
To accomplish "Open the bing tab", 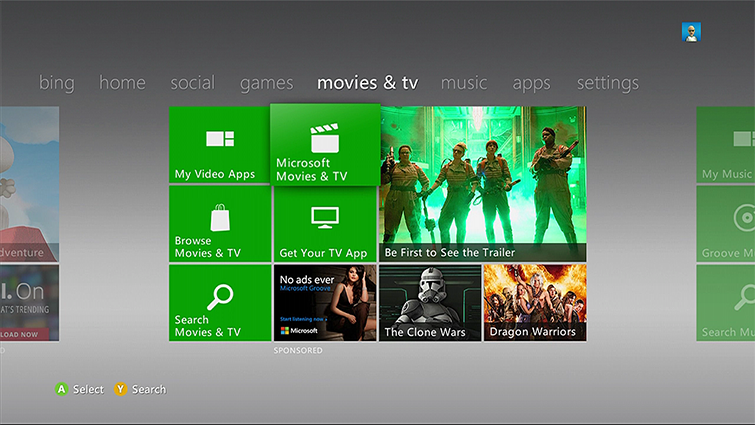I will (x=57, y=83).
